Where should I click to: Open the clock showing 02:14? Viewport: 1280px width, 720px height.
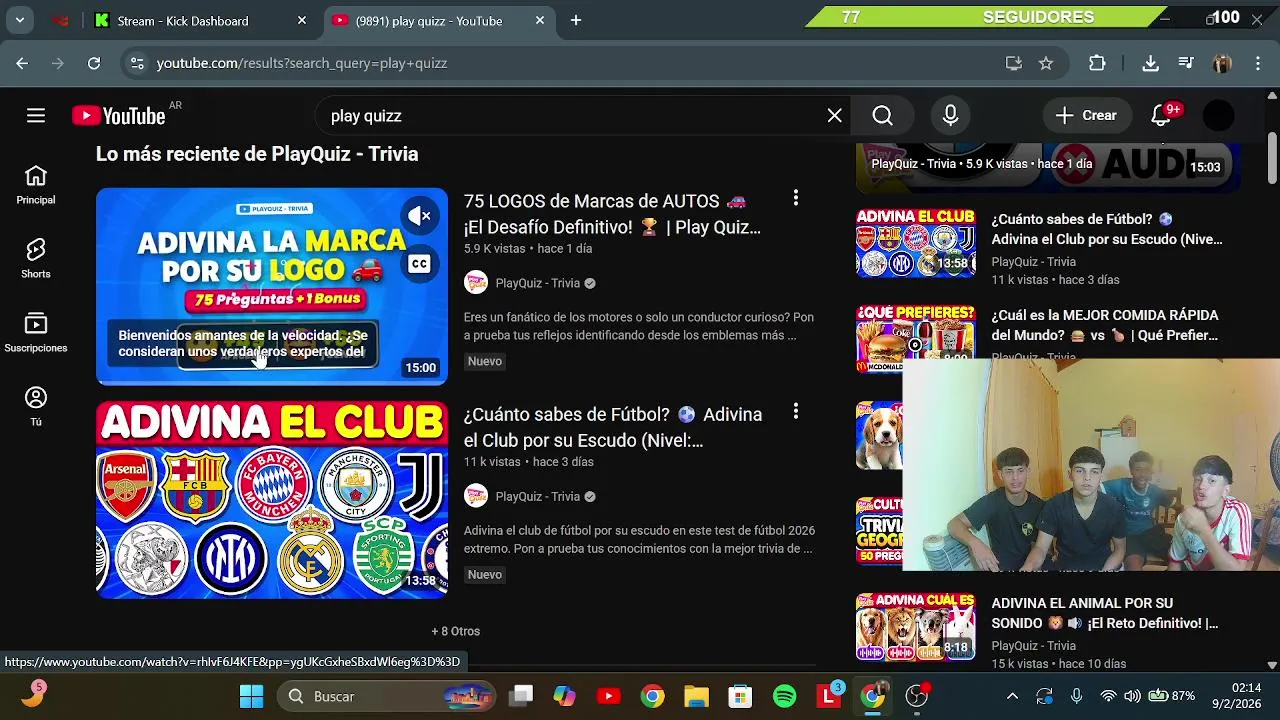(1246, 688)
